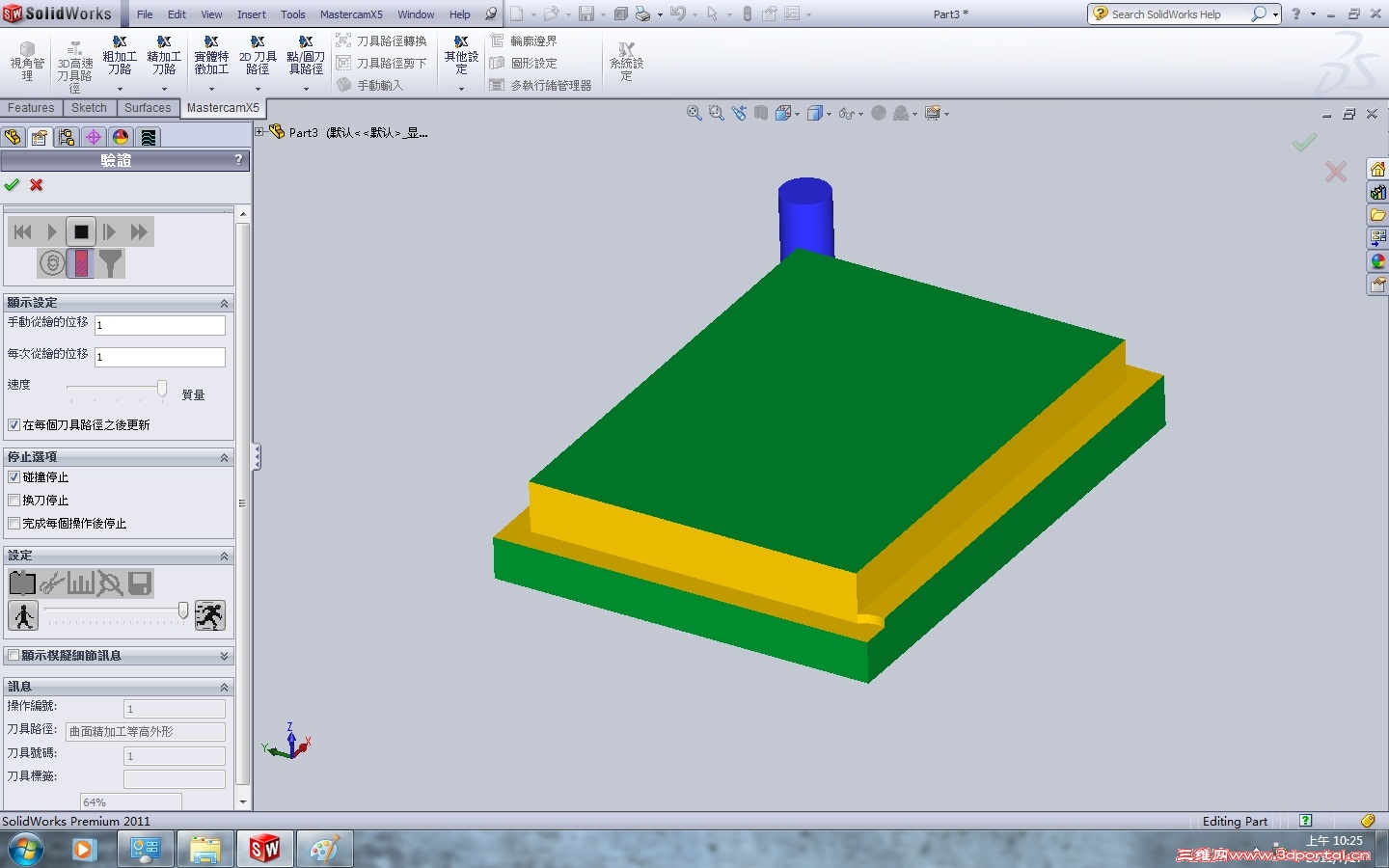Click the 圖形設定 setup icon

click(498, 63)
